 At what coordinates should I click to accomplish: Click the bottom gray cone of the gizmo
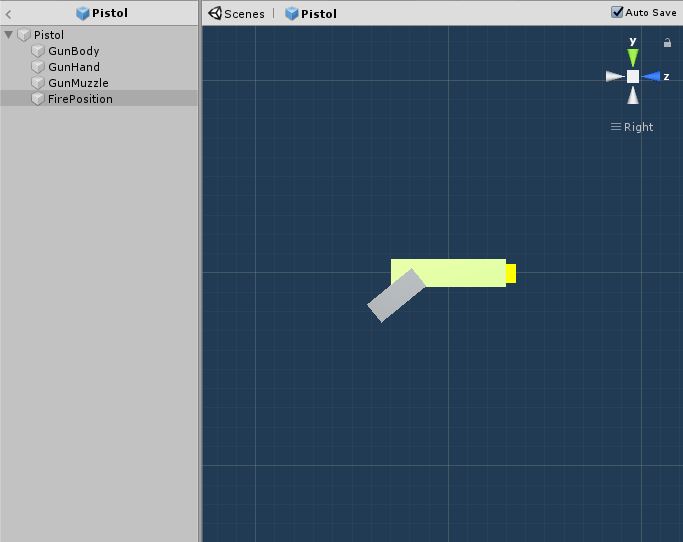point(633,95)
